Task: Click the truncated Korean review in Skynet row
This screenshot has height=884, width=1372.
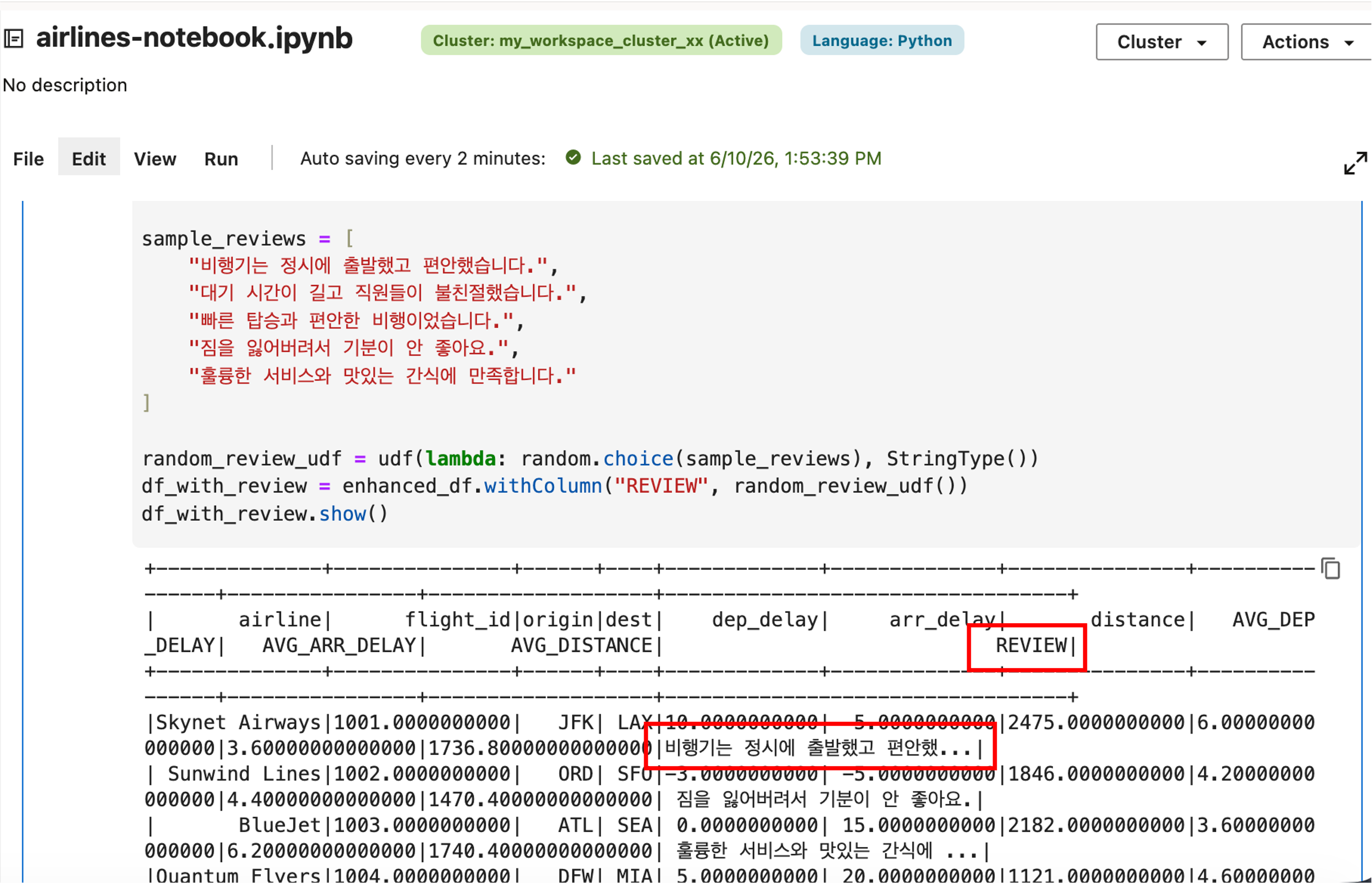Action: 818,748
